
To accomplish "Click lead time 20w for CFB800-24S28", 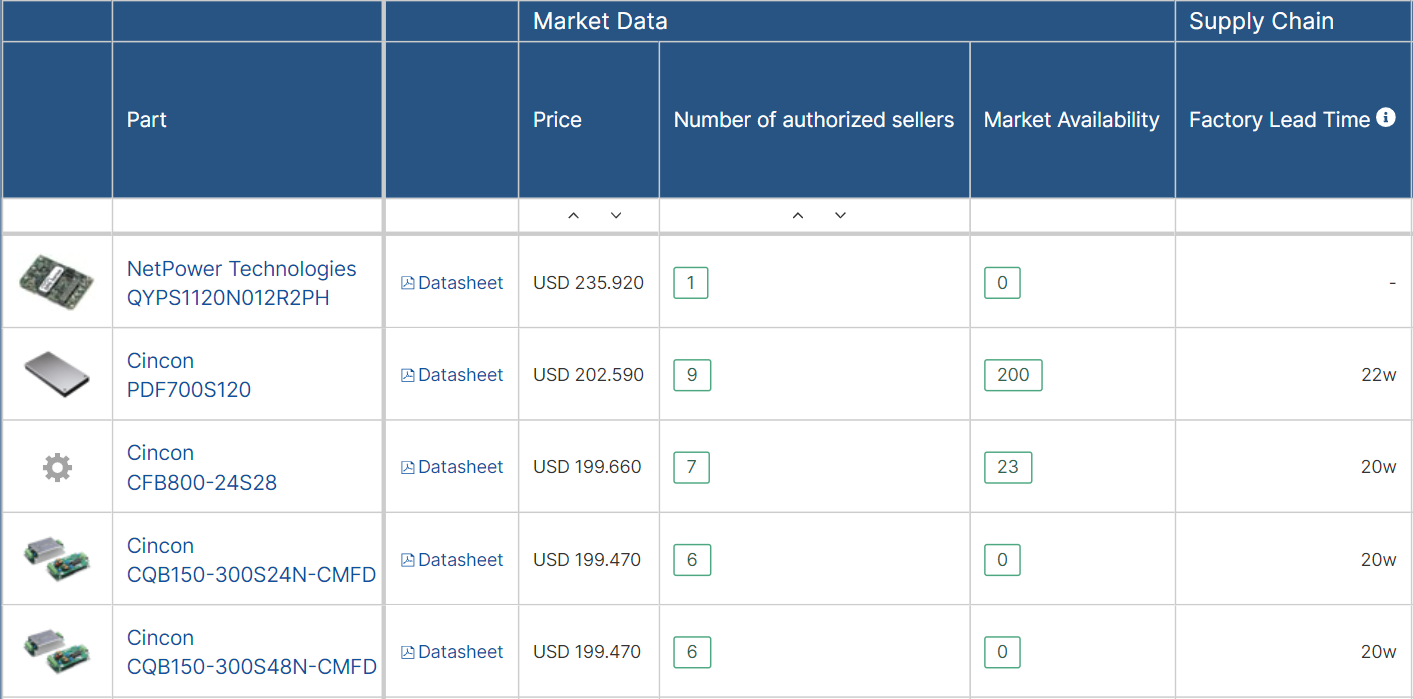I will pyautogui.click(x=1379, y=467).
